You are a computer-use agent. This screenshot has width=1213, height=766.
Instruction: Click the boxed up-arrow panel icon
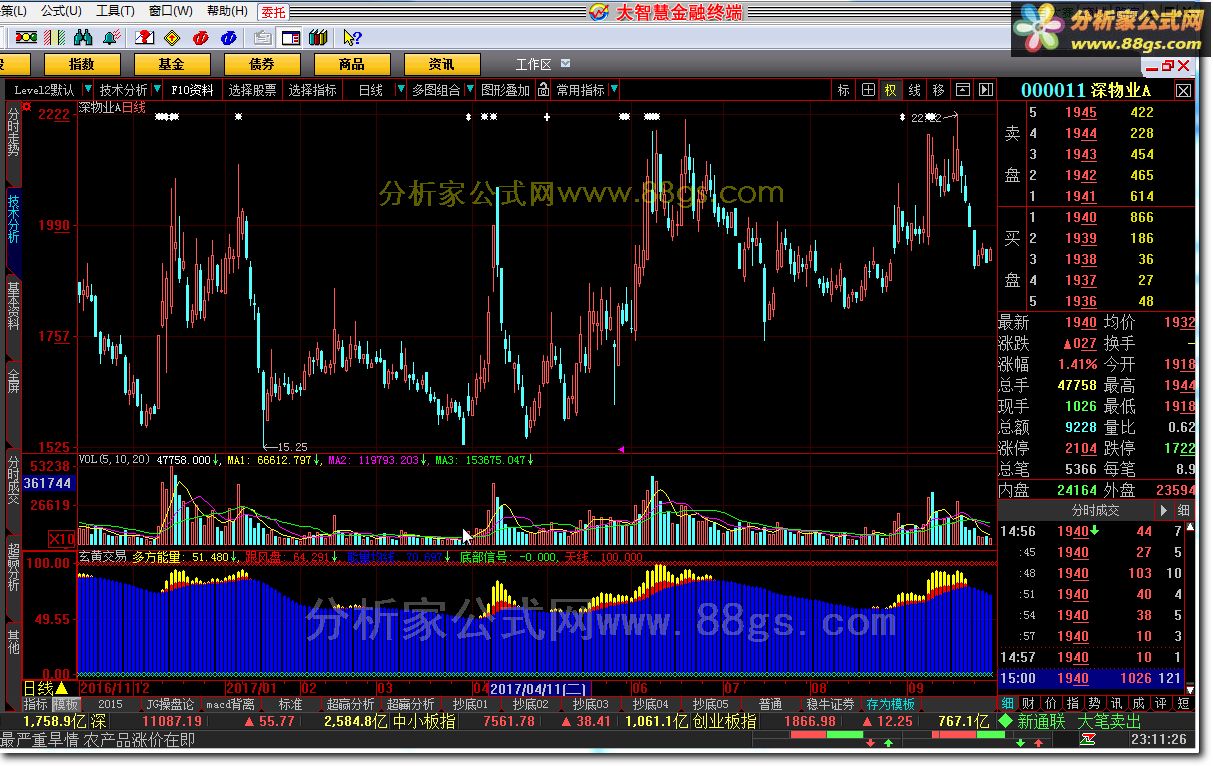coord(962,90)
